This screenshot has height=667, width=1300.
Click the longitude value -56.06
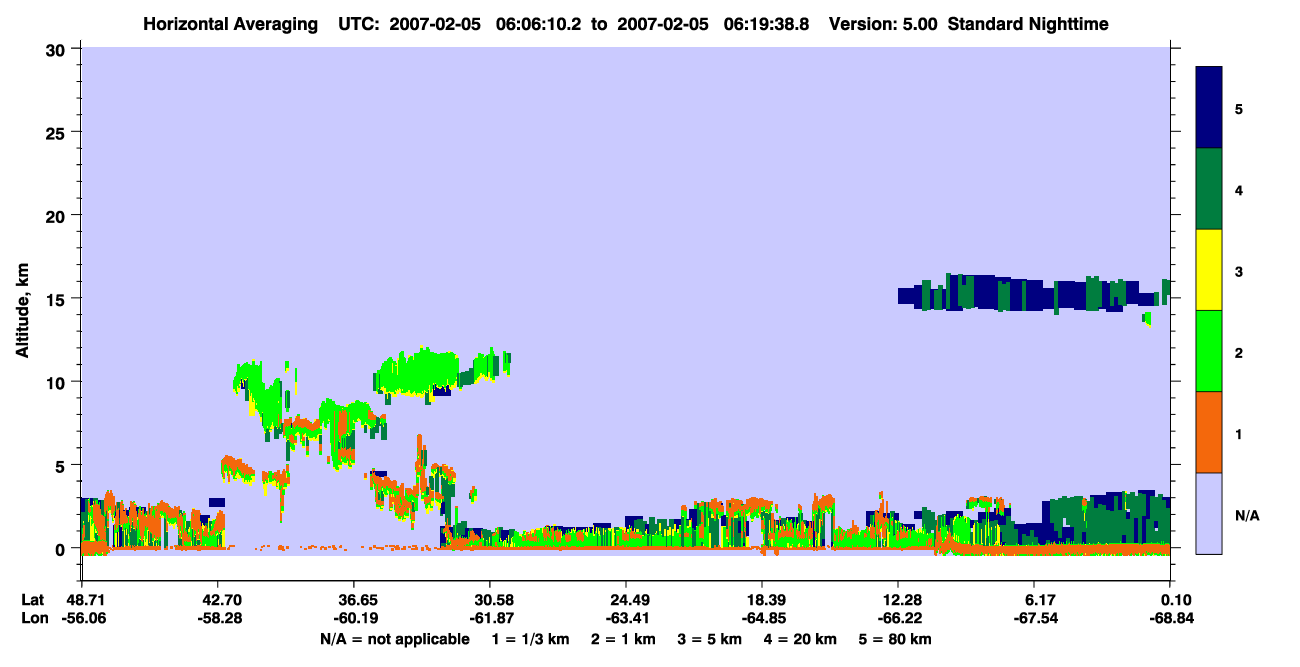[x=82, y=619]
